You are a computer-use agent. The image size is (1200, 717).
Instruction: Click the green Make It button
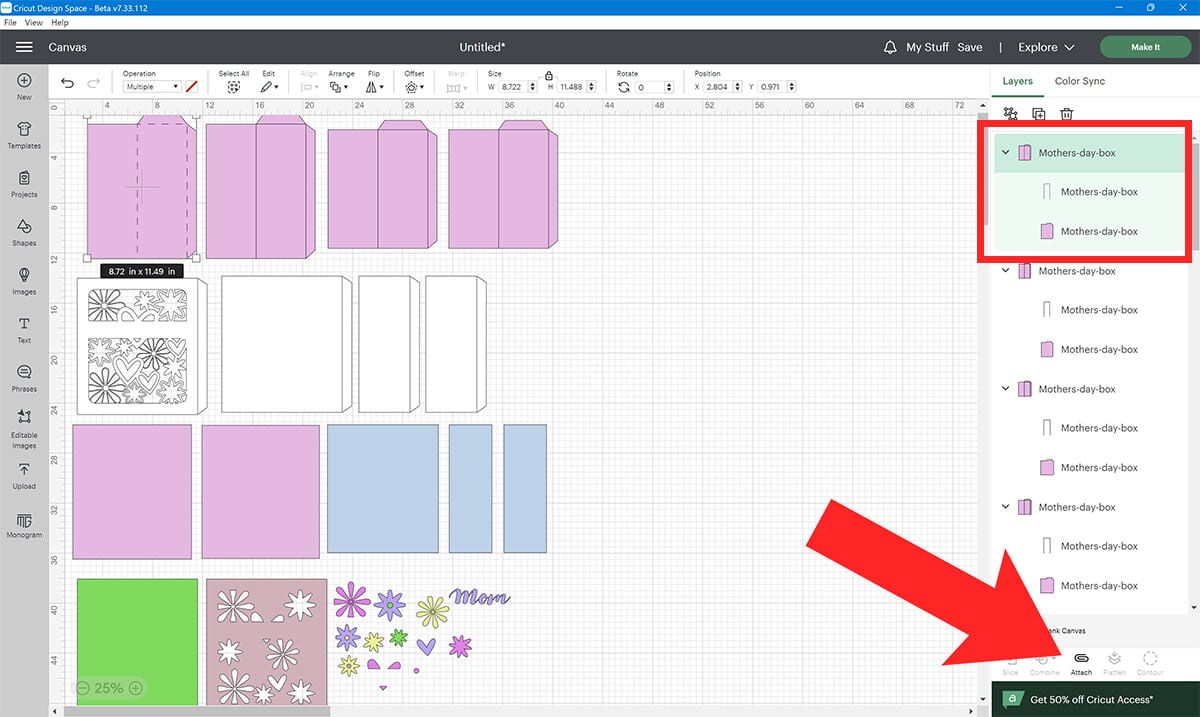coord(1145,47)
